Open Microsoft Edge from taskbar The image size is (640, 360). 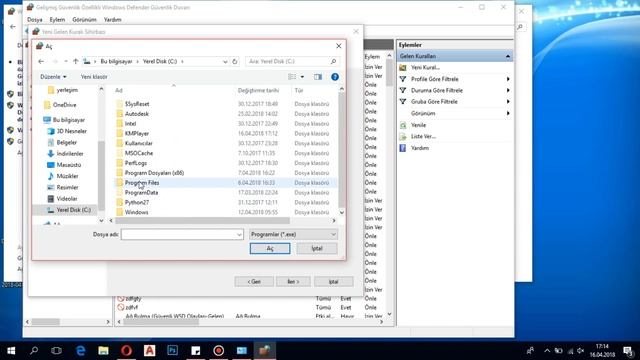(80, 350)
